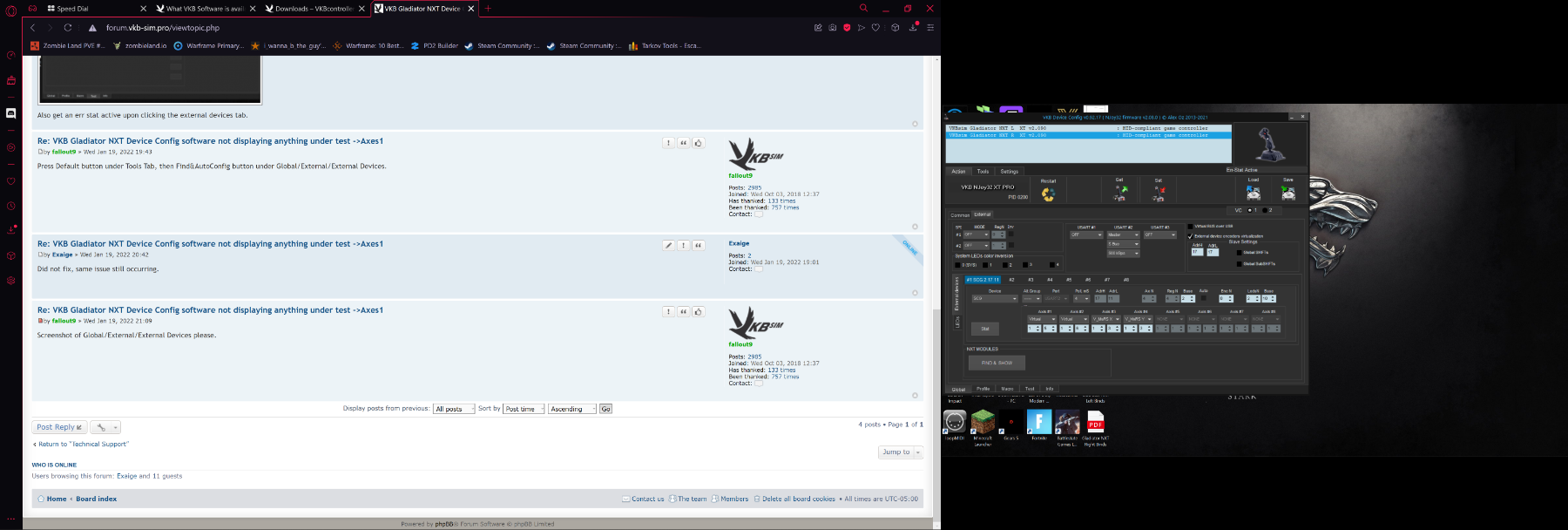Switch to the Settings tab in VKB Config
The image size is (1568, 530).
[1010, 172]
